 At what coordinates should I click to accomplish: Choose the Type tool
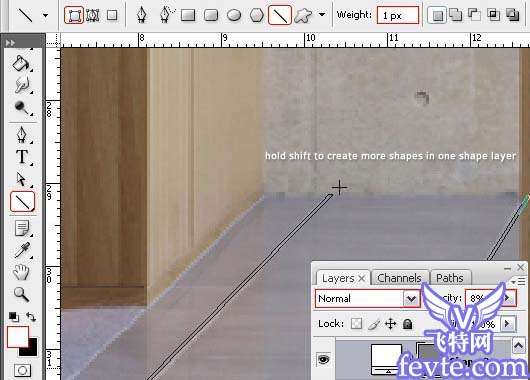click(22, 157)
